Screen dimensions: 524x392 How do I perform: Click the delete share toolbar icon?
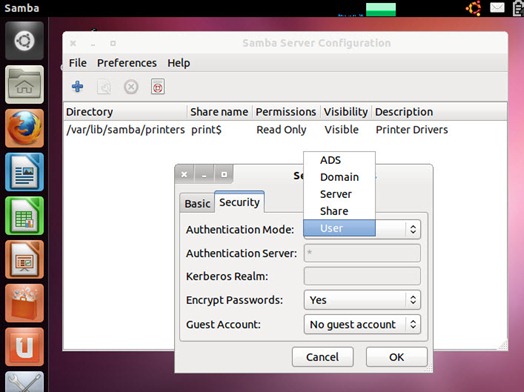pos(131,87)
